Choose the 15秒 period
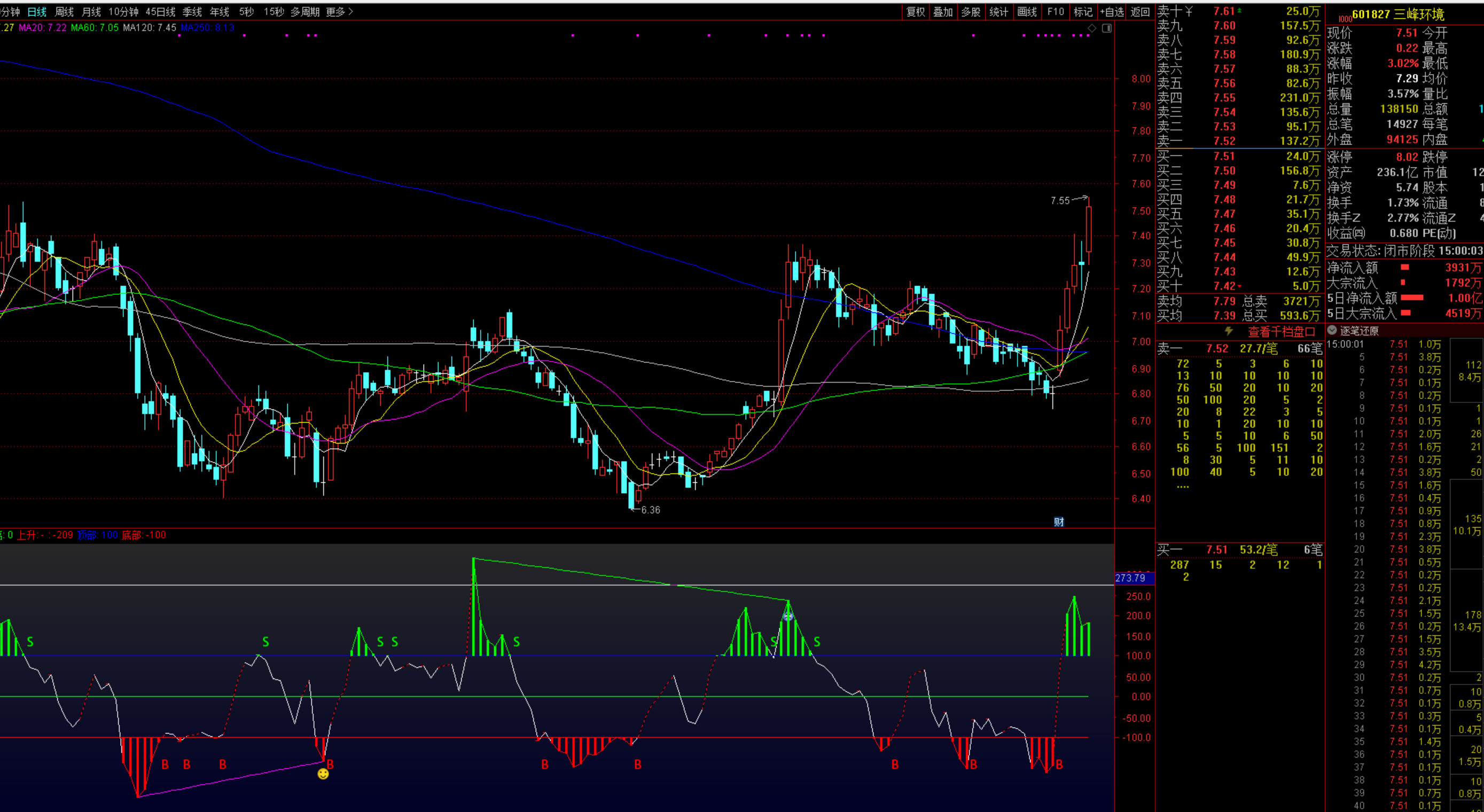The image size is (1484, 812). 274,12
